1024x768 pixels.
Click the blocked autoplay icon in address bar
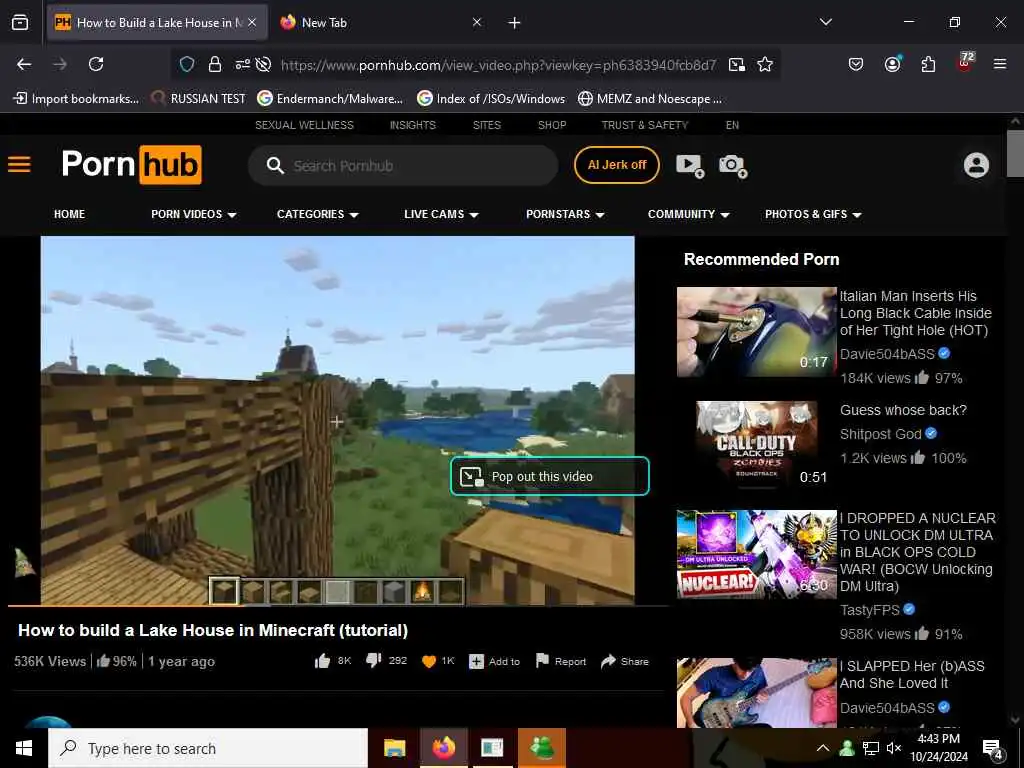tap(263, 64)
